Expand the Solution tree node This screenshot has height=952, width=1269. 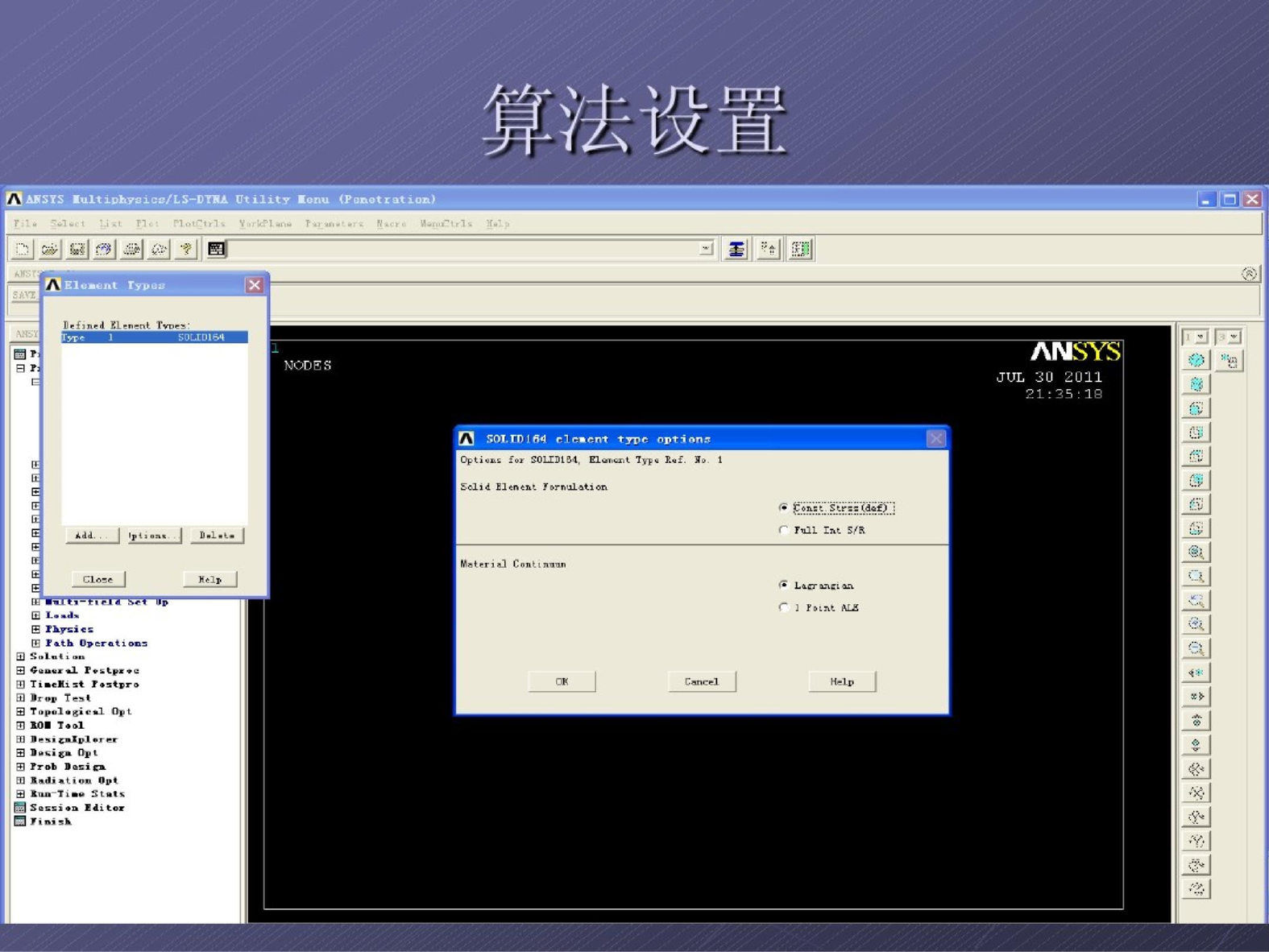click(x=21, y=656)
